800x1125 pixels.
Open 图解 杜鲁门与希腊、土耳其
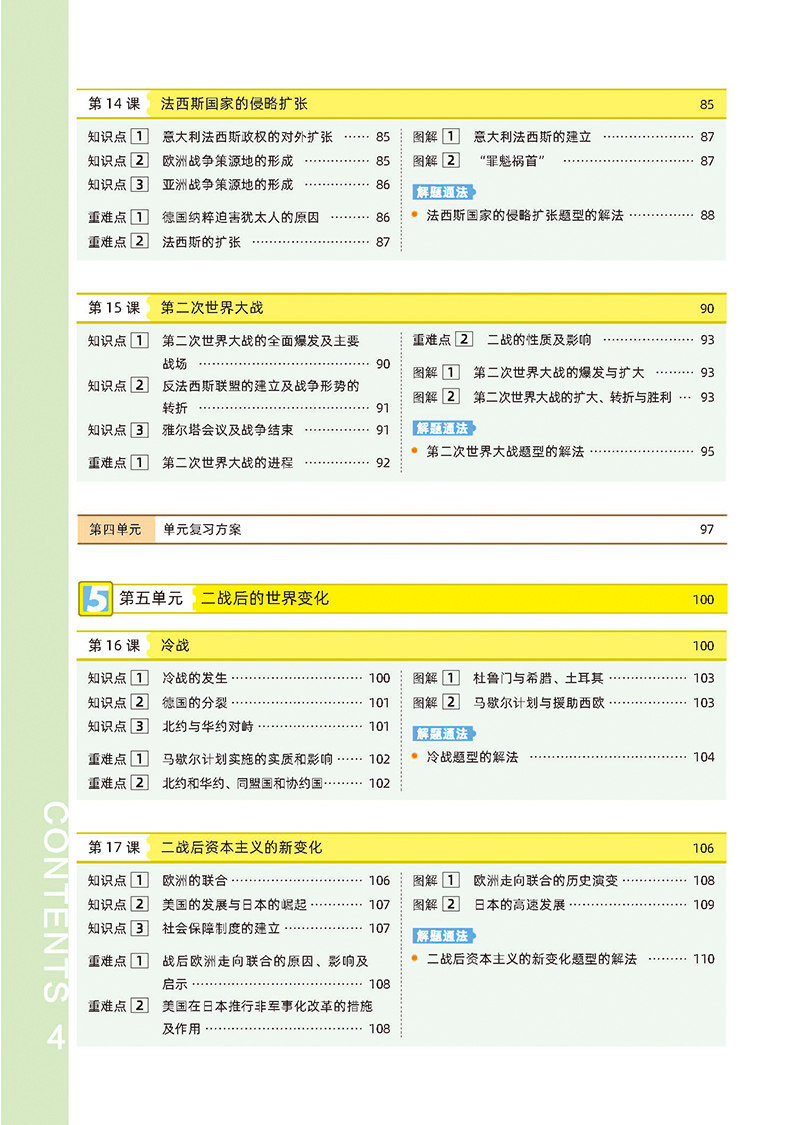538,678
